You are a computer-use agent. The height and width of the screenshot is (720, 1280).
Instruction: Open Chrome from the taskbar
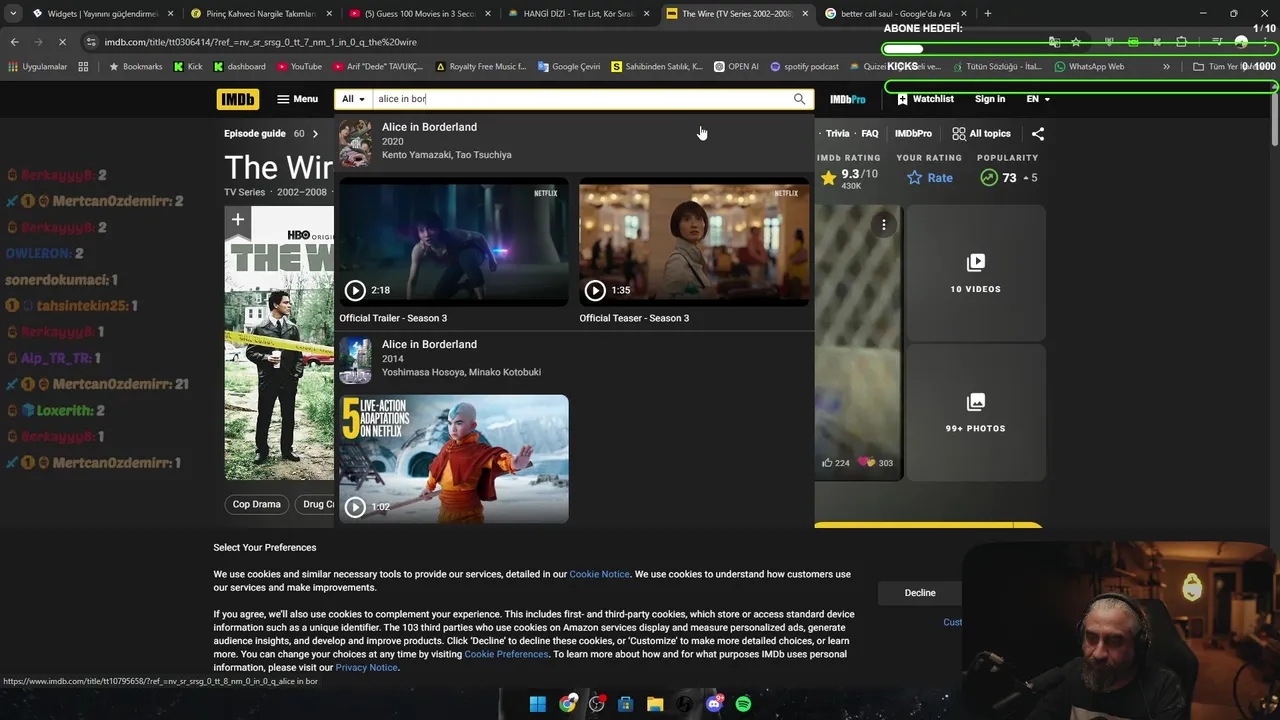pos(567,704)
